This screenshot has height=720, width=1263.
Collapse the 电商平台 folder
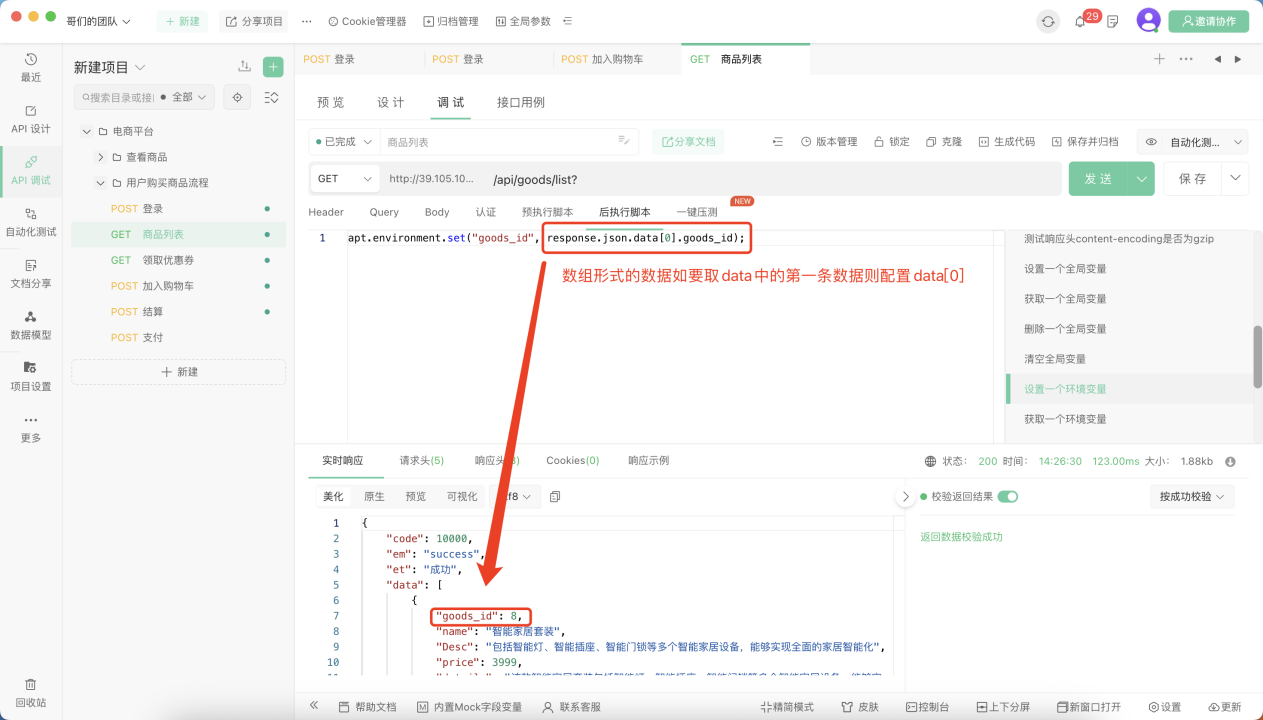point(87,131)
